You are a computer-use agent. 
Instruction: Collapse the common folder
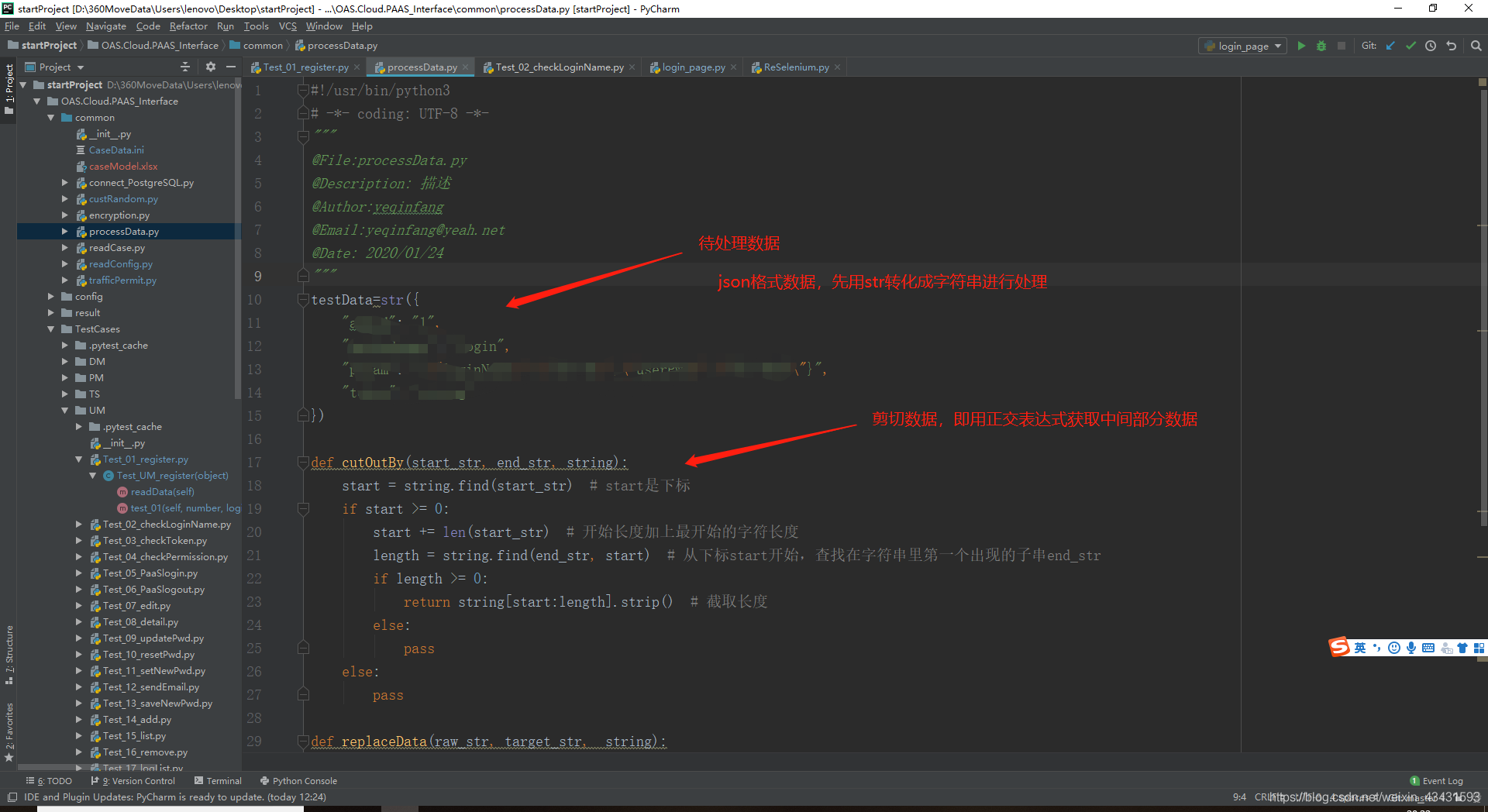pos(51,118)
